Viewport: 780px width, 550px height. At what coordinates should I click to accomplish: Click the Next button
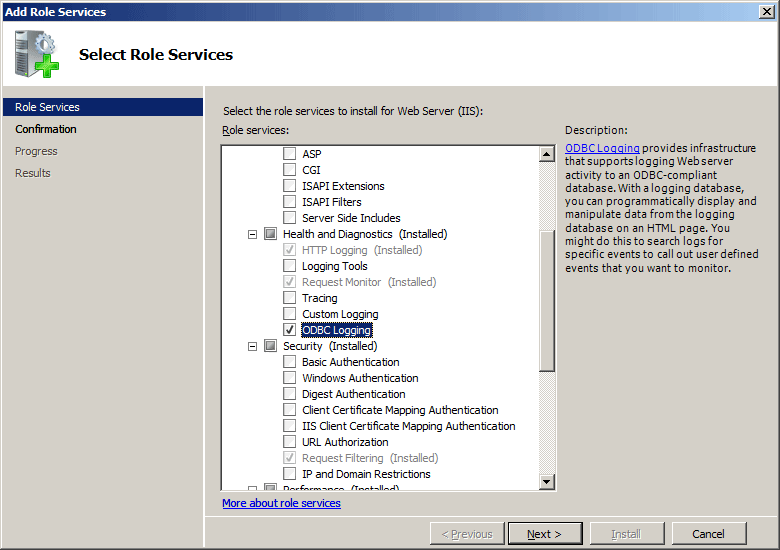[x=545, y=534]
